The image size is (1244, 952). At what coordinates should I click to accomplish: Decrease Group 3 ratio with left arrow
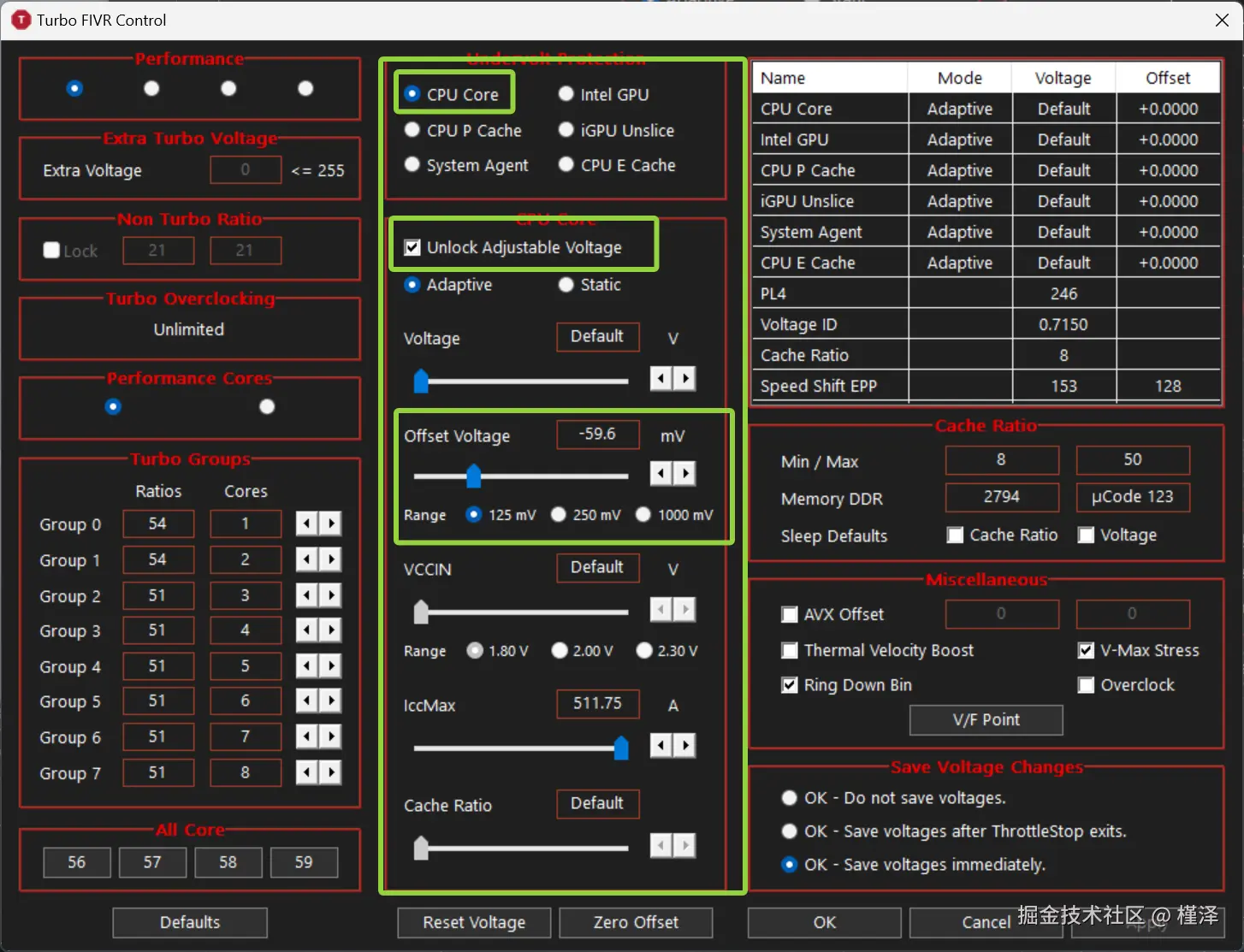pos(307,630)
